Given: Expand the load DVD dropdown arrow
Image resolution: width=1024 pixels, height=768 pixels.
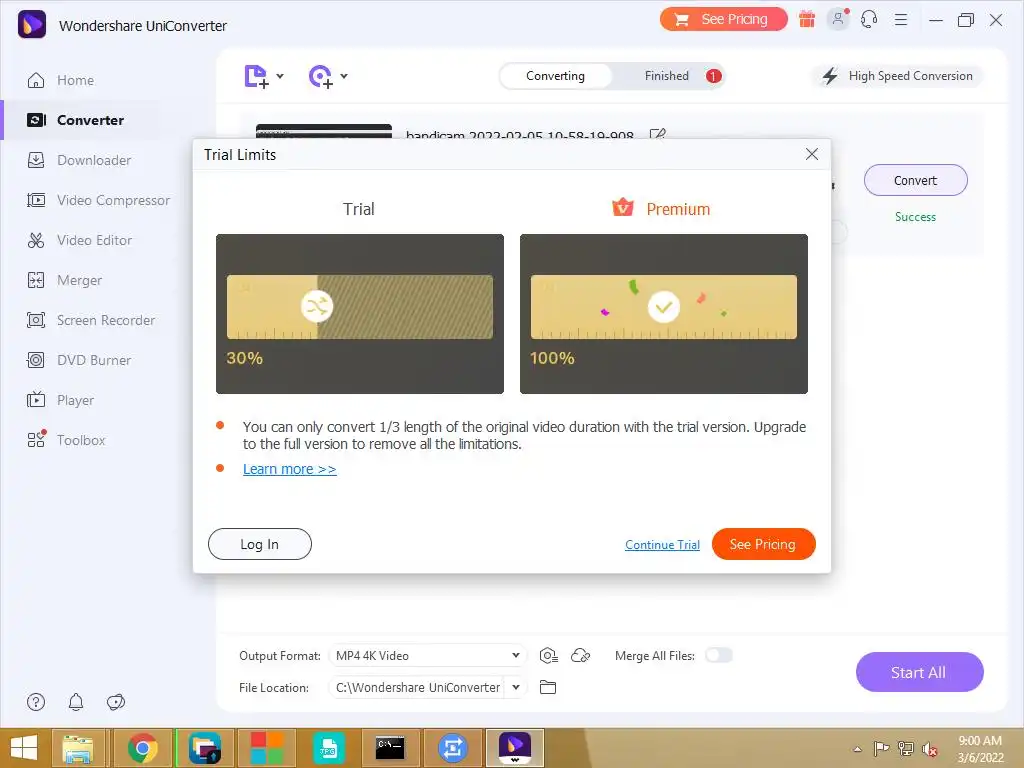Looking at the screenshot, I should click(x=344, y=76).
